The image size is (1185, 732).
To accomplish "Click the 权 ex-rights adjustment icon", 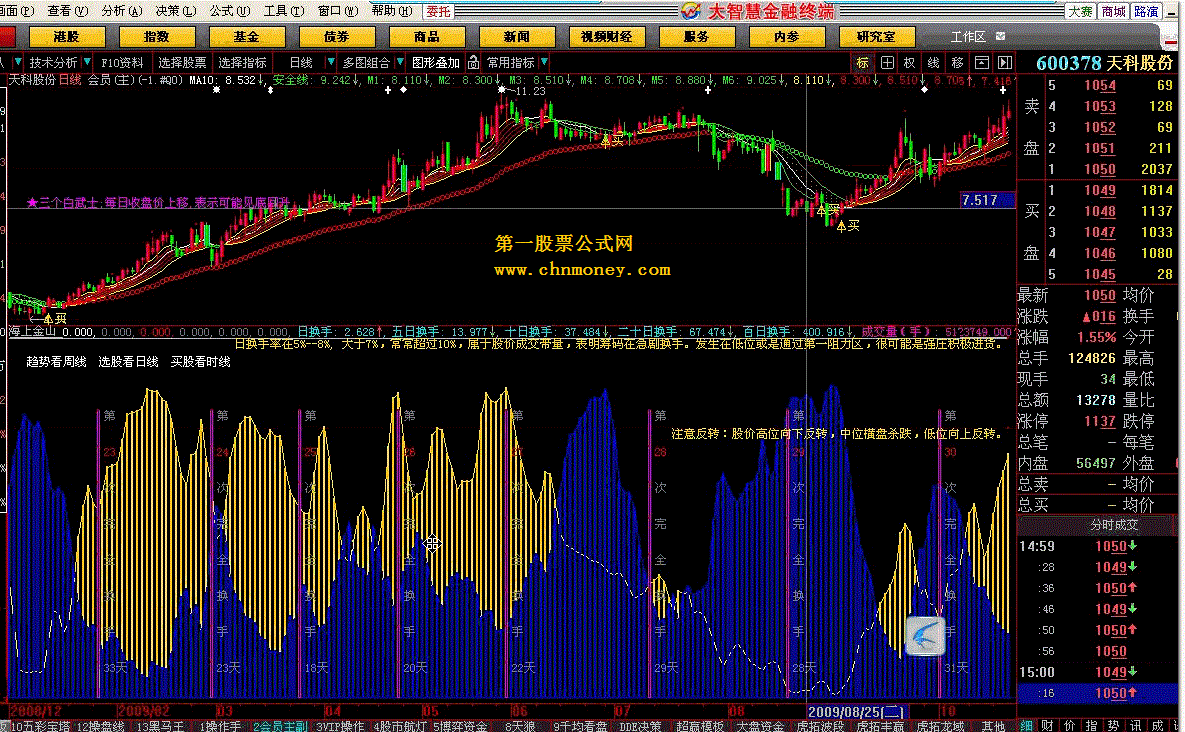I will pyautogui.click(x=910, y=63).
